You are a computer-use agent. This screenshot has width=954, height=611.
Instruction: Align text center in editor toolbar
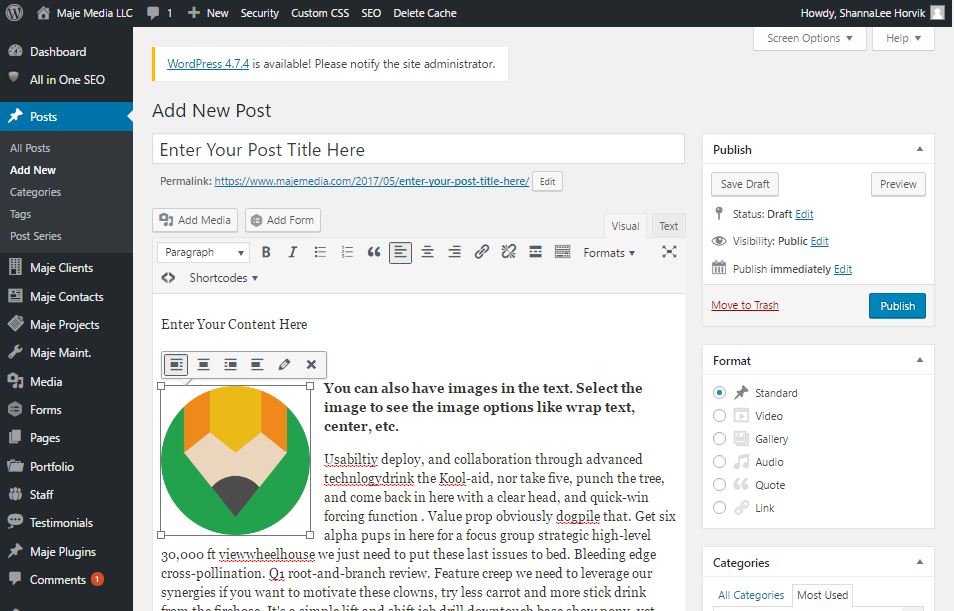point(428,252)
